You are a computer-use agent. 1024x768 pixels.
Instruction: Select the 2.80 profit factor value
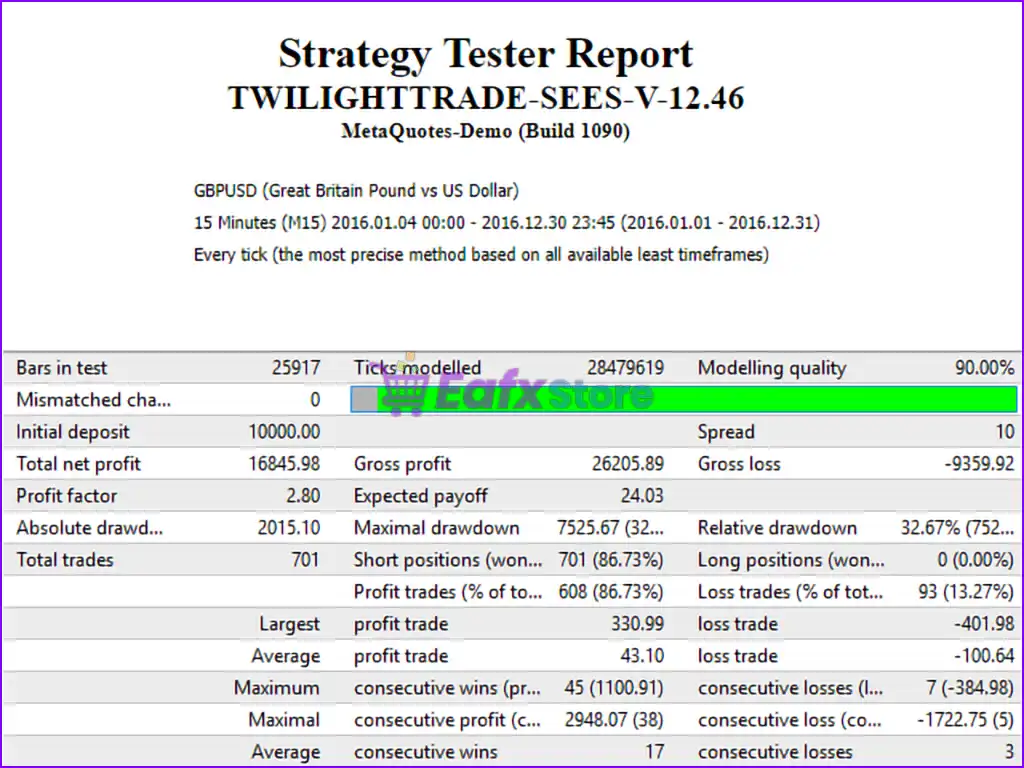303,496
